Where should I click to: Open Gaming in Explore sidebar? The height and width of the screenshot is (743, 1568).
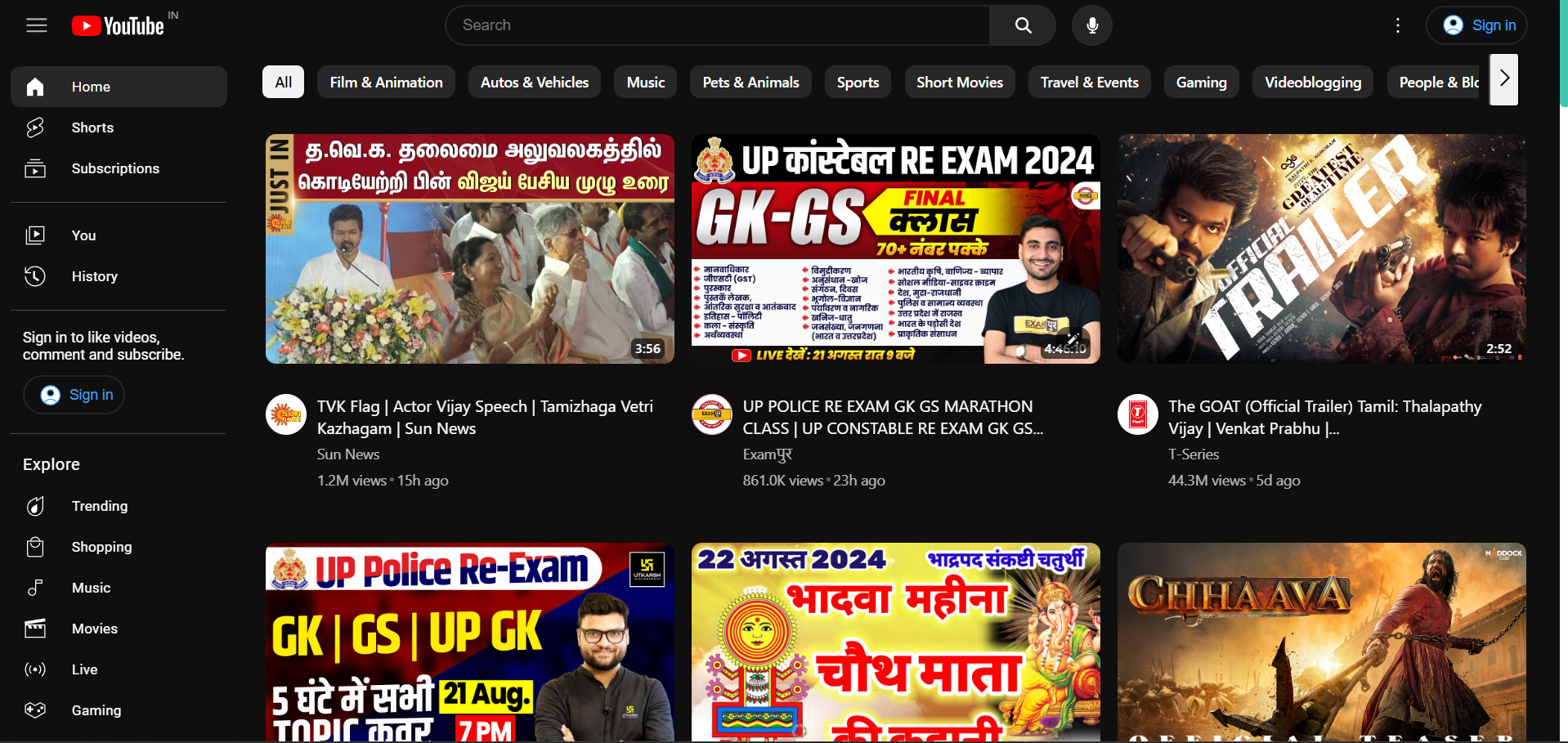pyautogui.click(x=119, y=710)
